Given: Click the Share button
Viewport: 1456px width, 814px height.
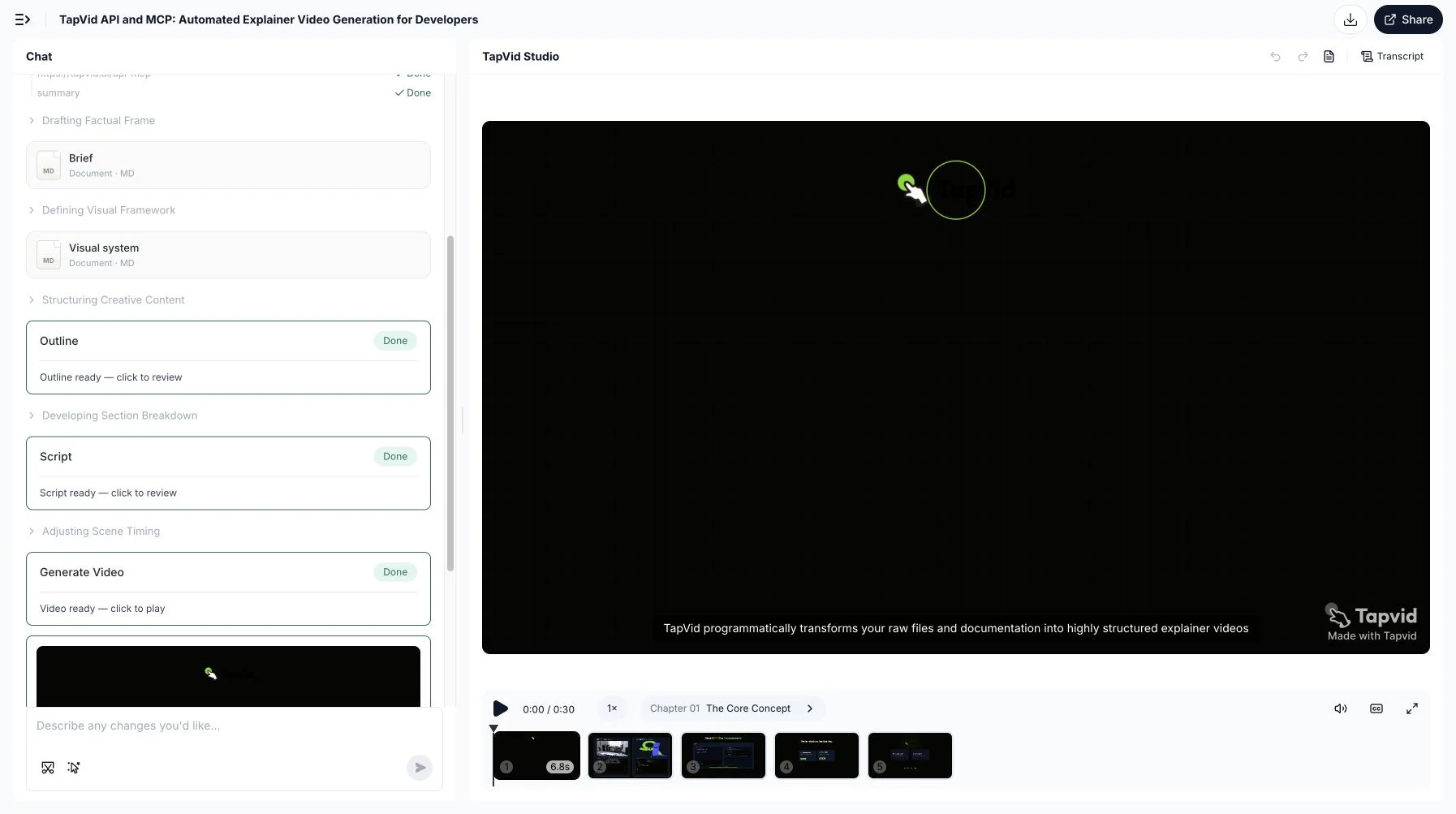Looking at the screenshot, I should 1408,19.
